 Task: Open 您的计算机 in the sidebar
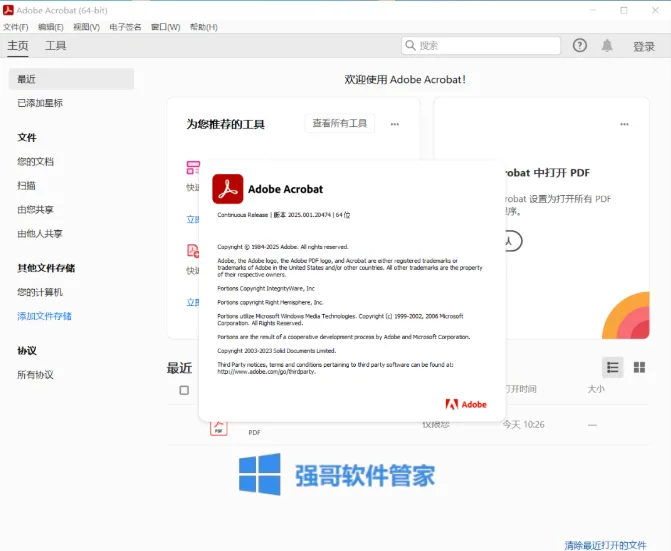(40, 292)
